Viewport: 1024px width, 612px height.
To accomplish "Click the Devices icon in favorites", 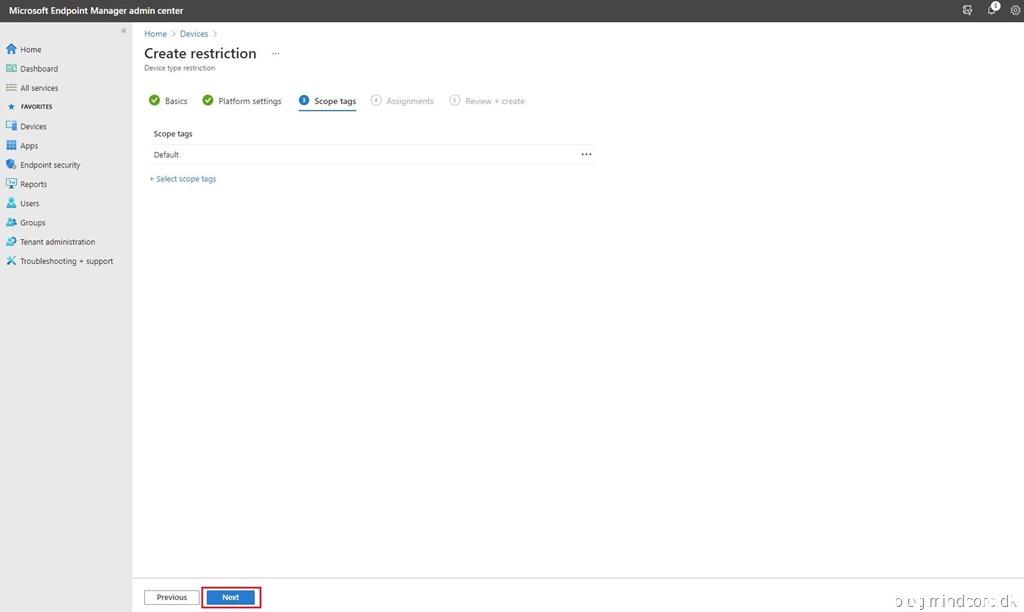I will pos(12,127).
